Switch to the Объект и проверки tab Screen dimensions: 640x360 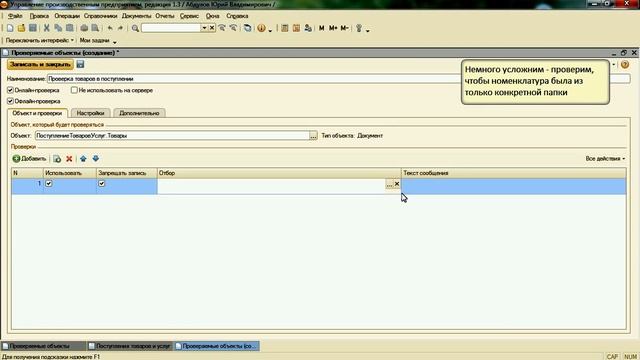[37, 113]
